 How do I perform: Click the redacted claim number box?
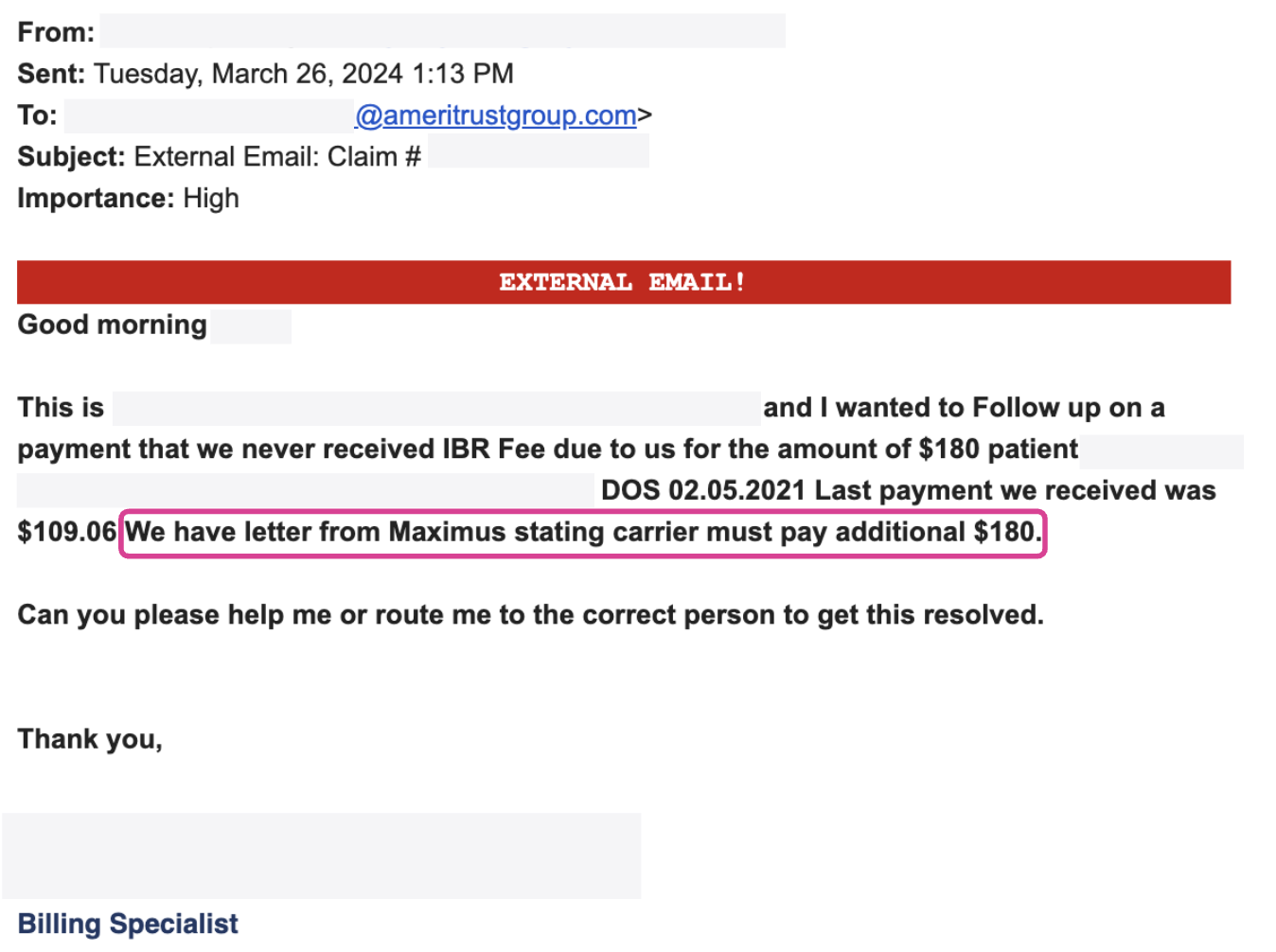539,151
